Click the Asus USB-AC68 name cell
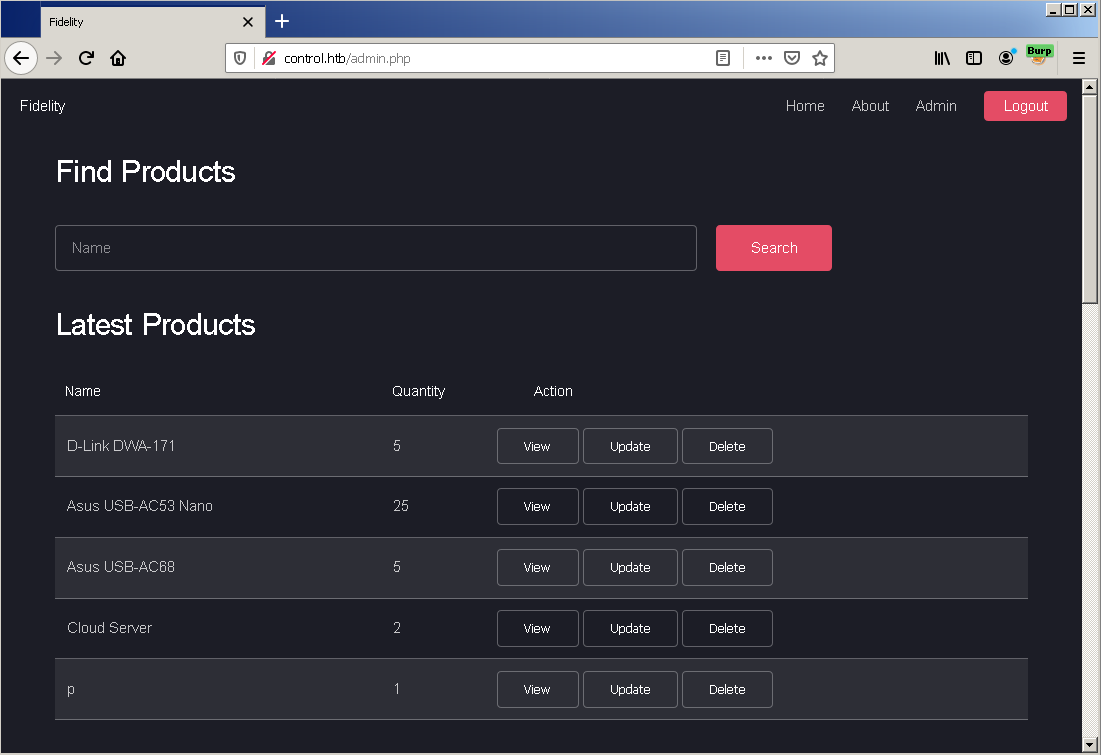 [x=121, y=567]
